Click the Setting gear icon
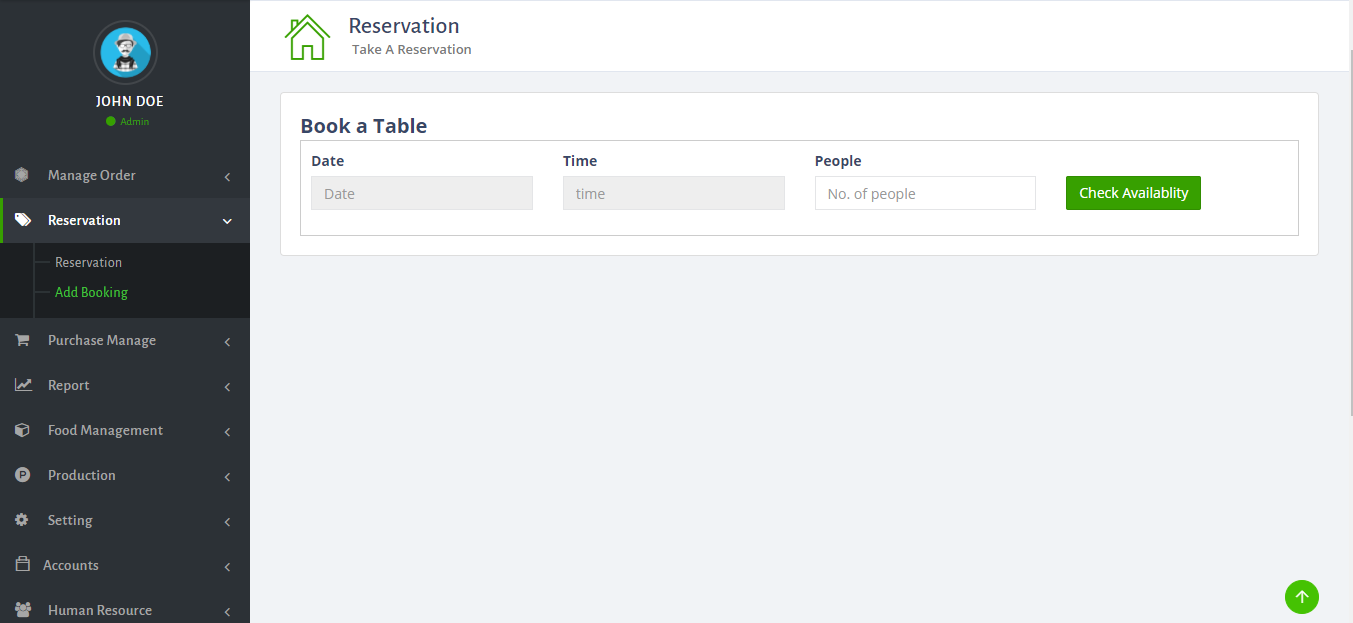1353x623 pixels. (22, 520)
